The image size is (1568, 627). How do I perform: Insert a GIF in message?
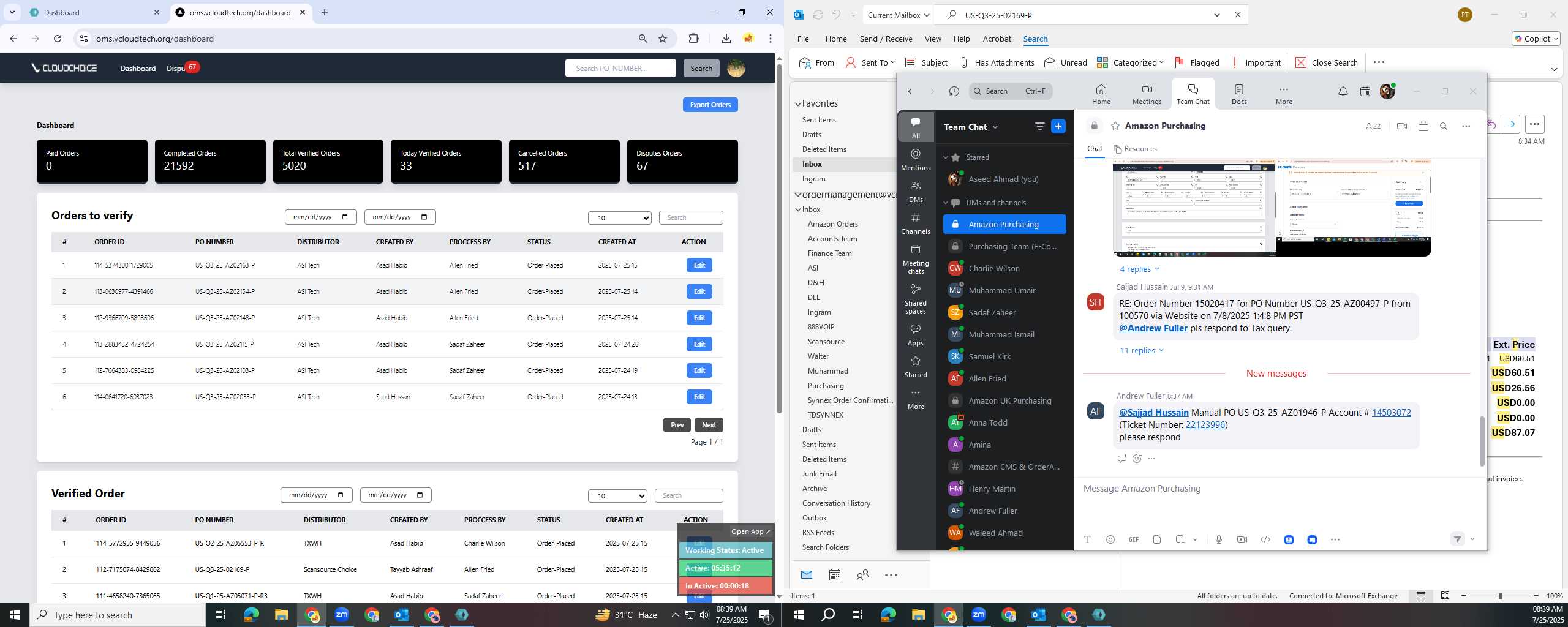1133,539
